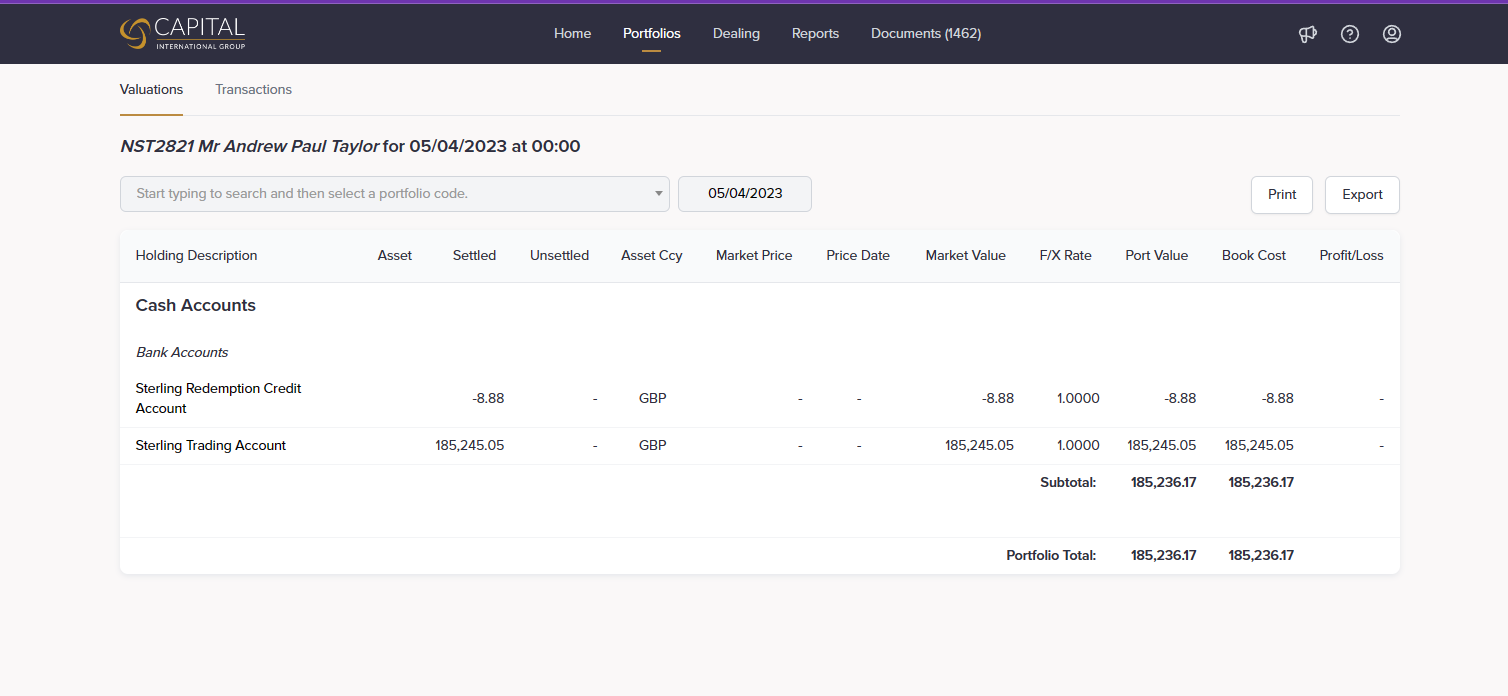The height and width of the screenshot is (696, 1508).
Task: Open the Dealing menu item
Action: pyautogui.click(x=736, y=34)
